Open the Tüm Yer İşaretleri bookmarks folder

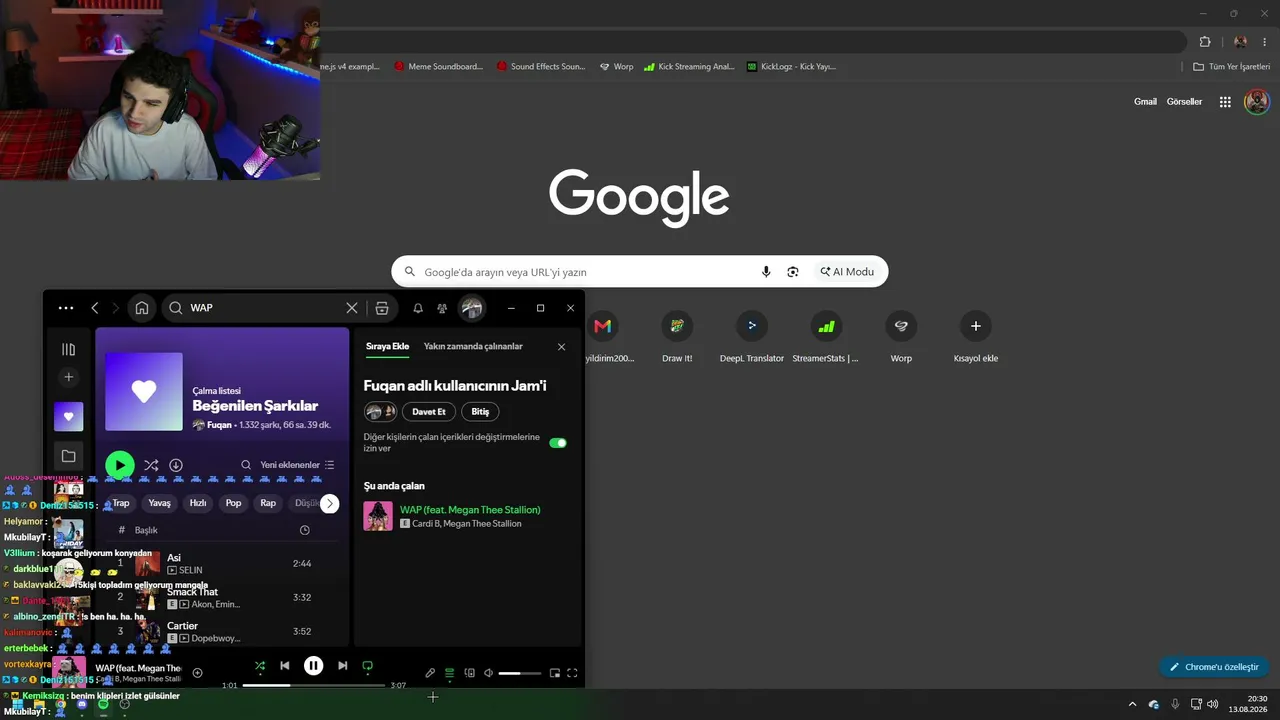pos(1231,67)
